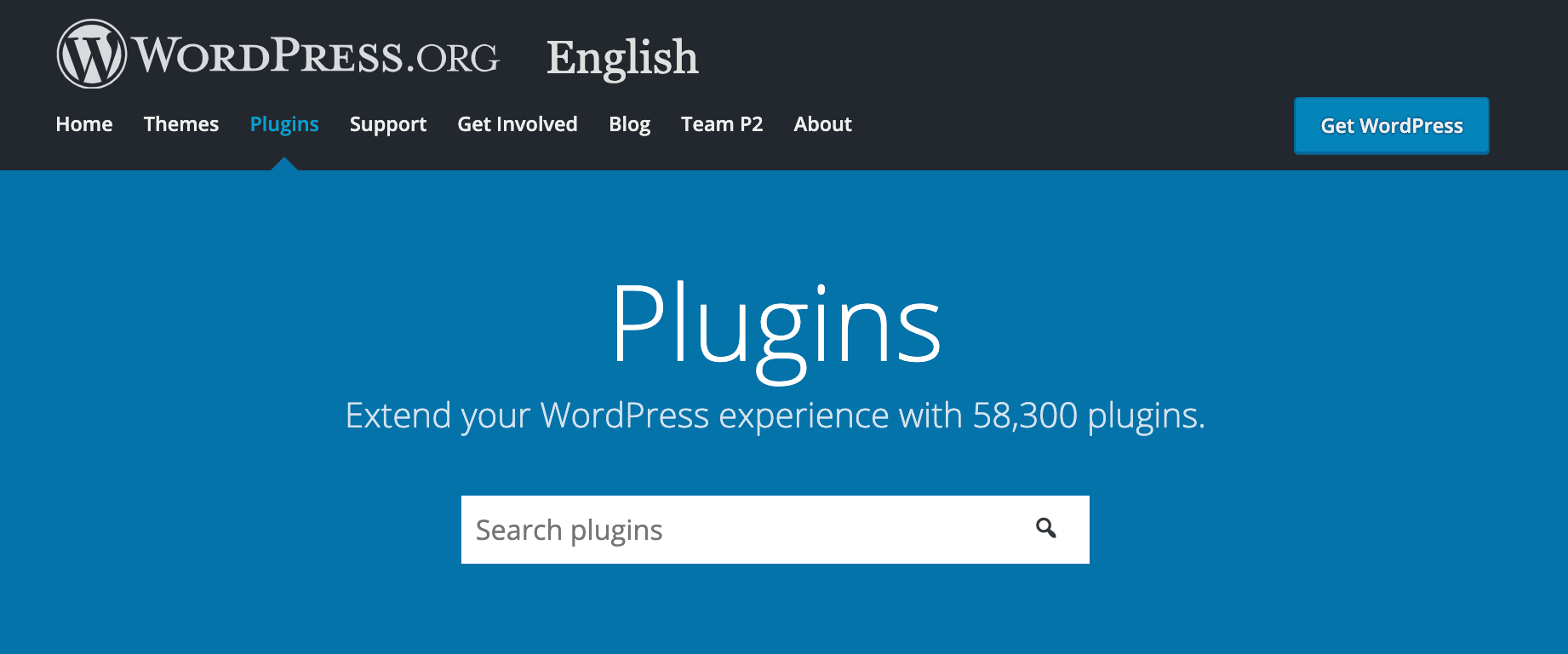The width and height of the screenshot is (1568, 654).
Task: Click blank blue area below the search box
Action: 775,613
